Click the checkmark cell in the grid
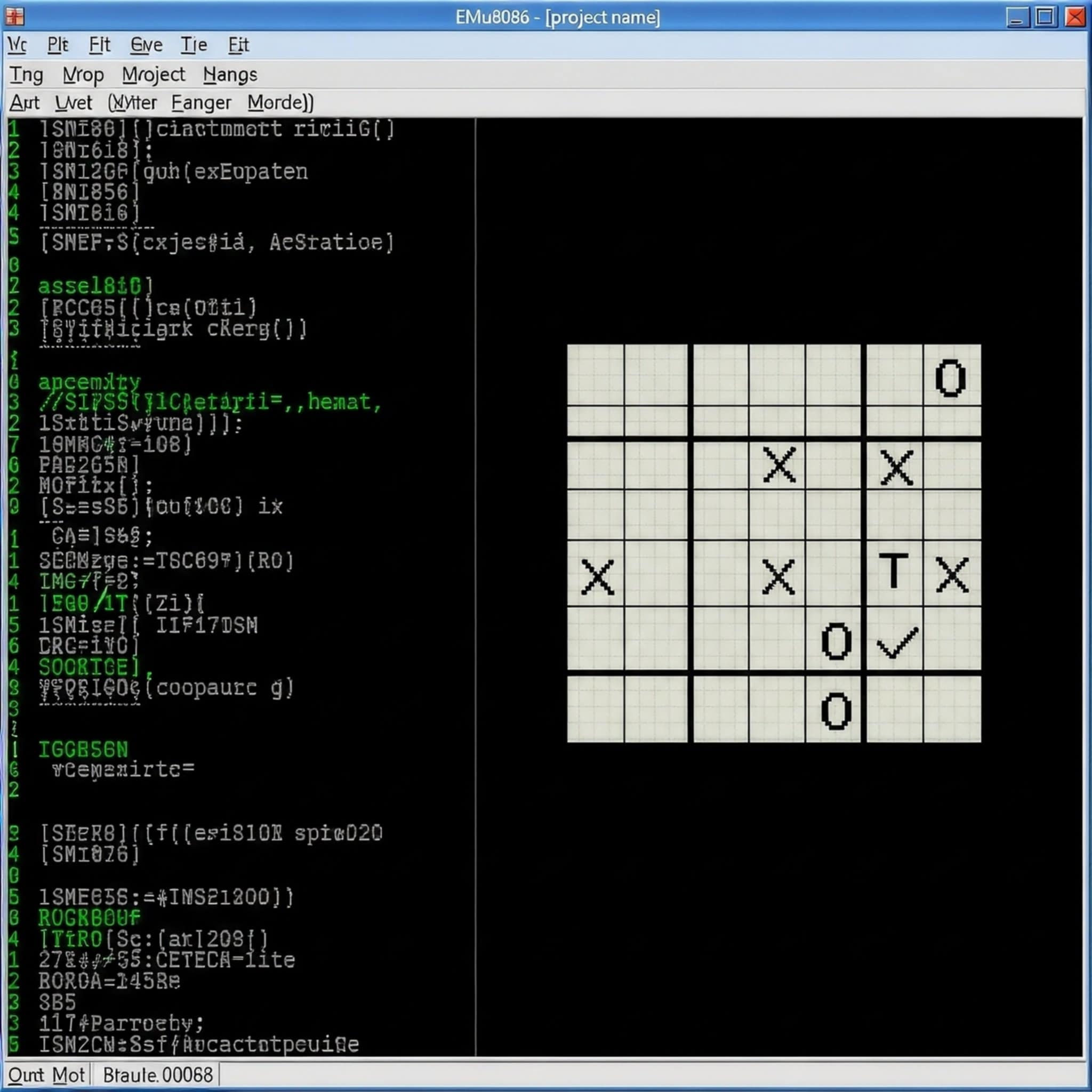The width and height of the screenshot is (1092, 1092). pos(897,643)
